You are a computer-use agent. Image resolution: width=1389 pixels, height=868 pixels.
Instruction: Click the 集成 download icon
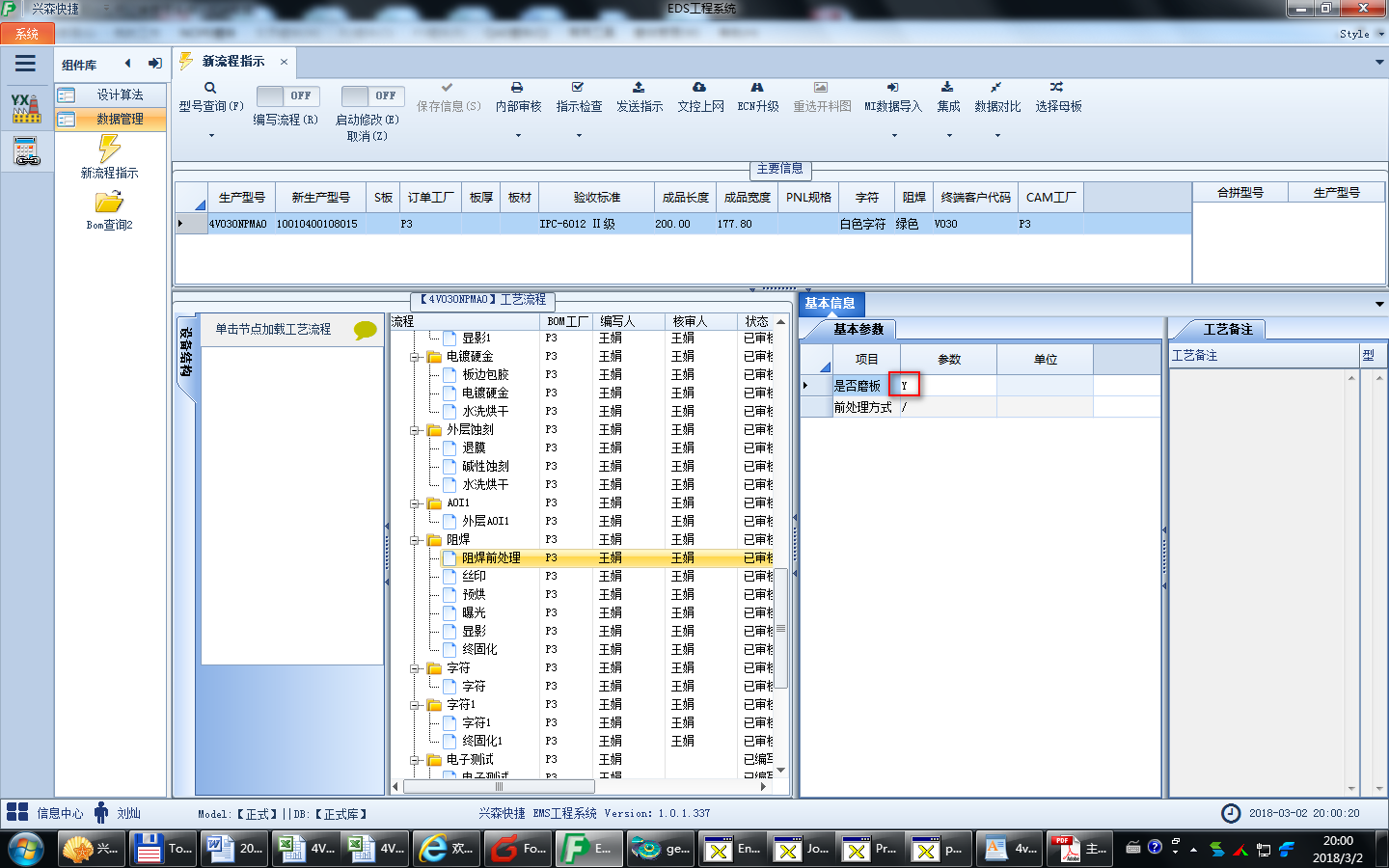coord(947,87)
